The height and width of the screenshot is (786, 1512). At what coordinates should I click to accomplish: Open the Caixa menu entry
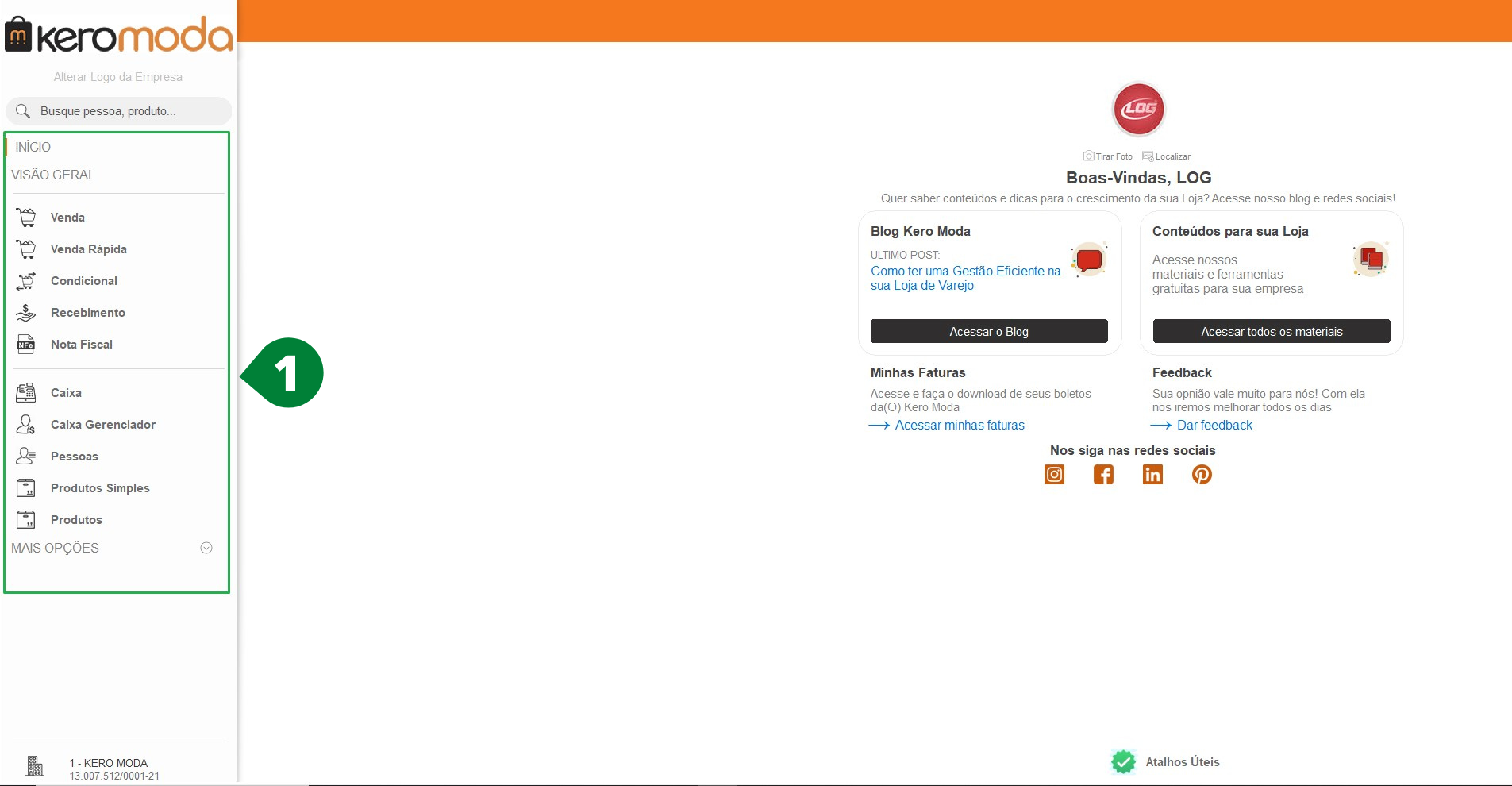[x=66, y=393]
